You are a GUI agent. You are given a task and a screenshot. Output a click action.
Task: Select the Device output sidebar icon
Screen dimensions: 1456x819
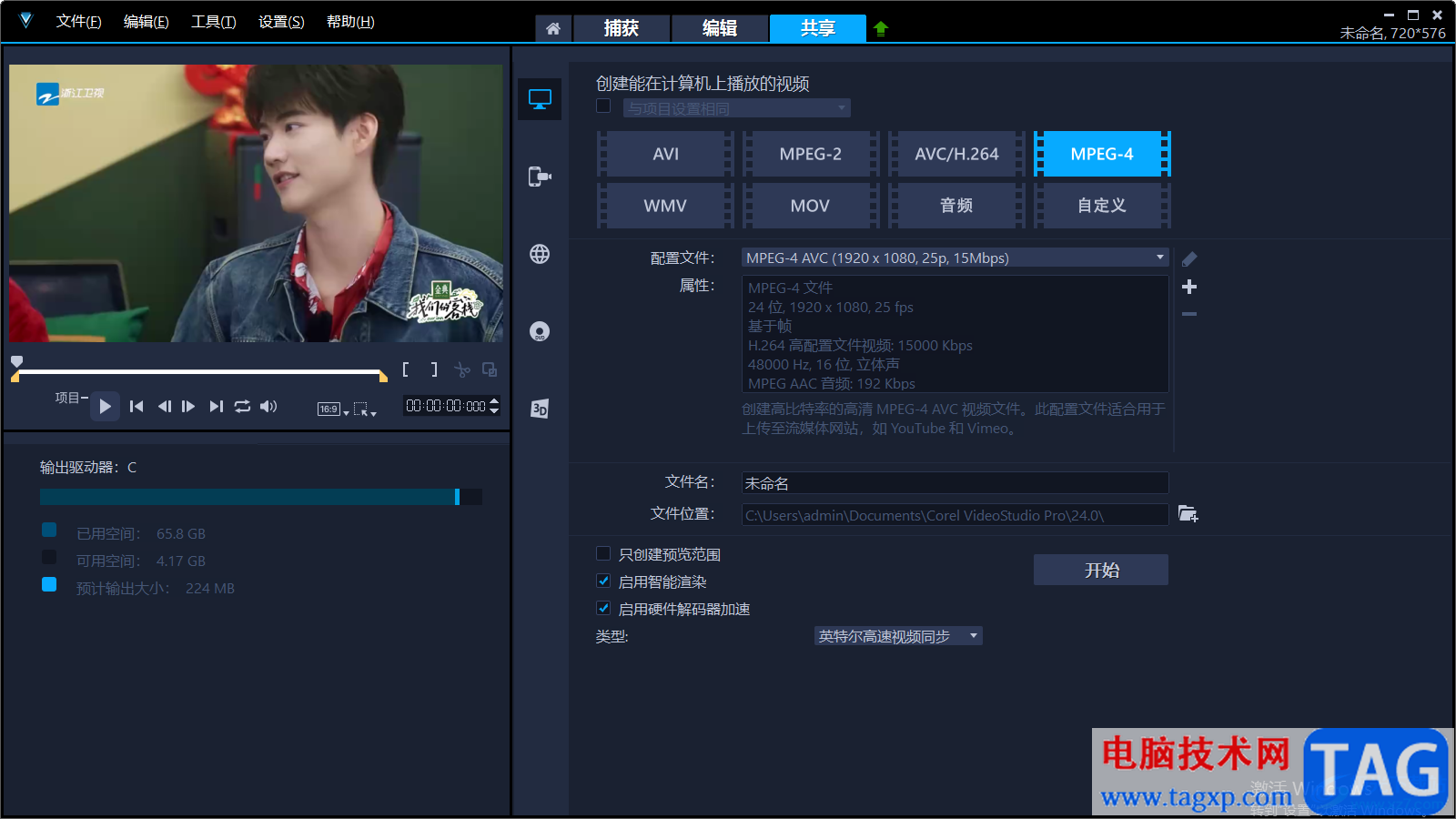coord(540,177)
